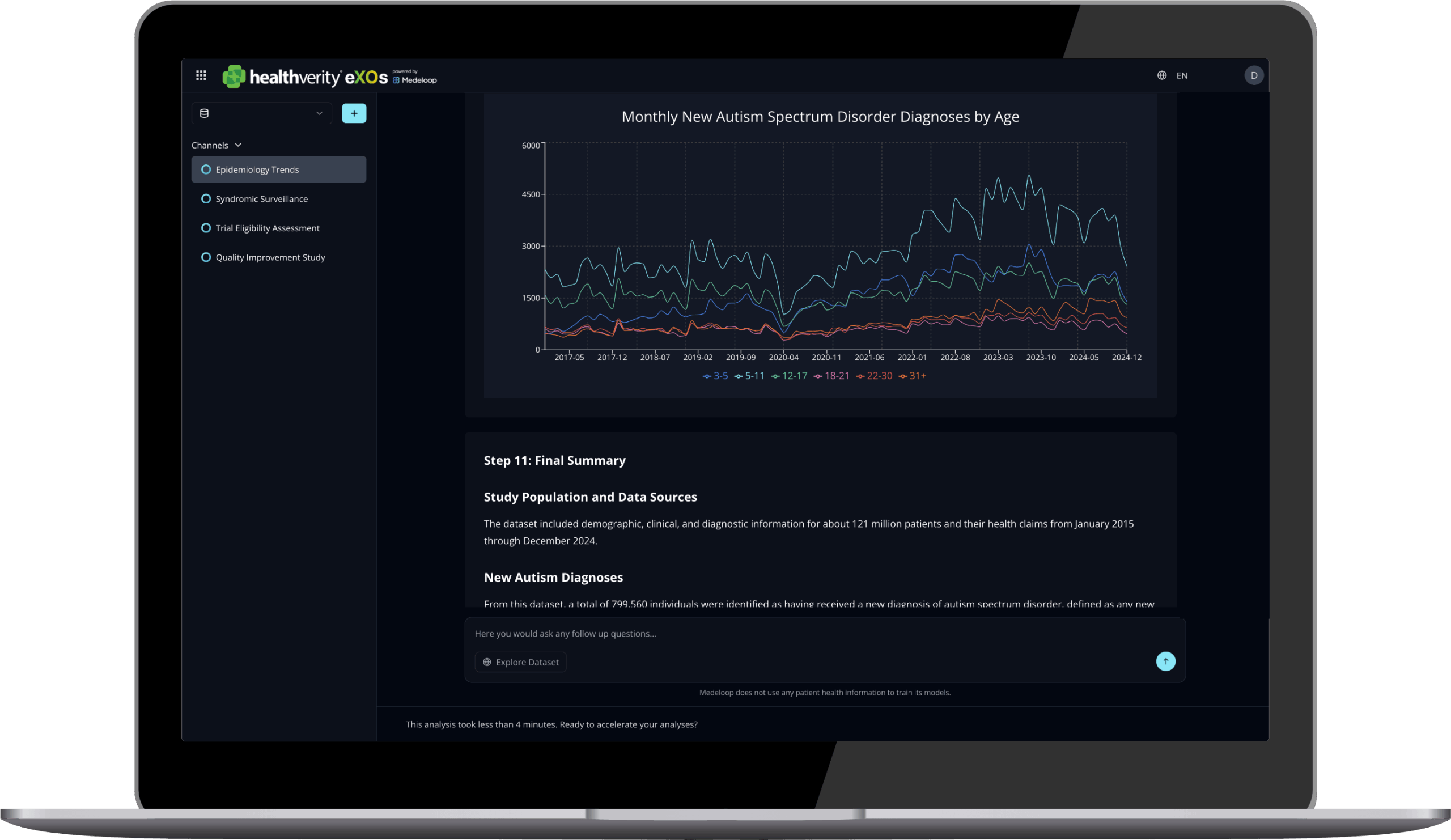
Task: Select the Quality Improvement Study channel
Action: click(270, 257)
